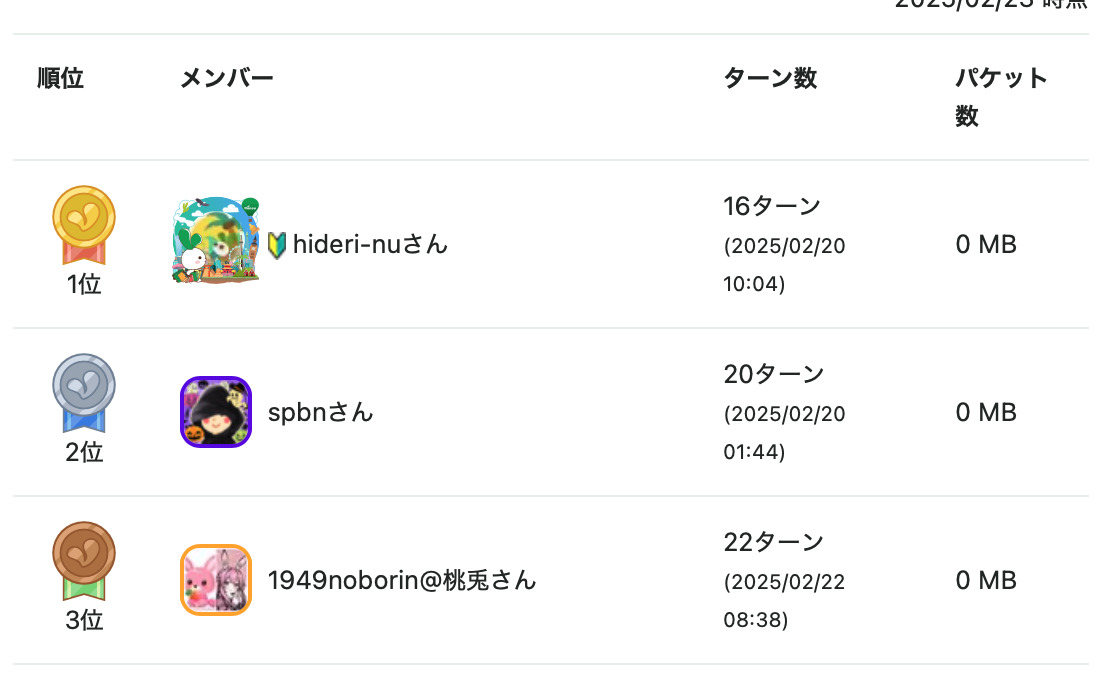
Task: Open the hideri-nuさん member link
Action: coord(370,244)
